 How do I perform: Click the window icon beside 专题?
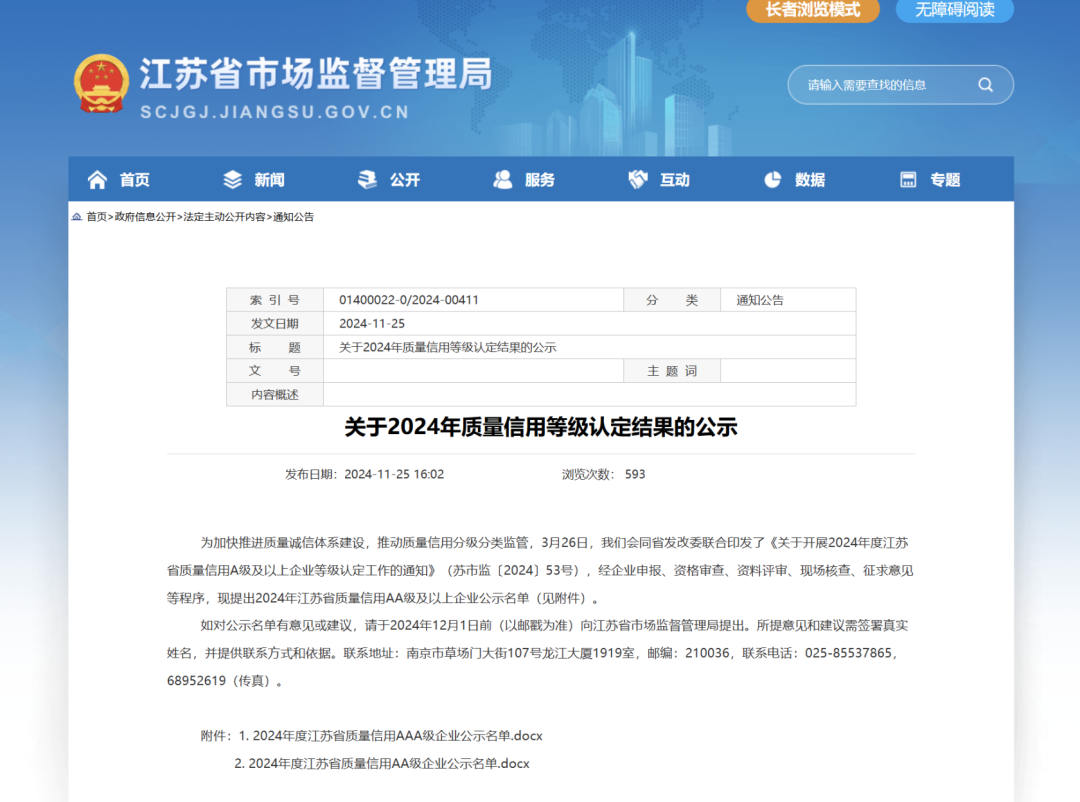point(908,180)
